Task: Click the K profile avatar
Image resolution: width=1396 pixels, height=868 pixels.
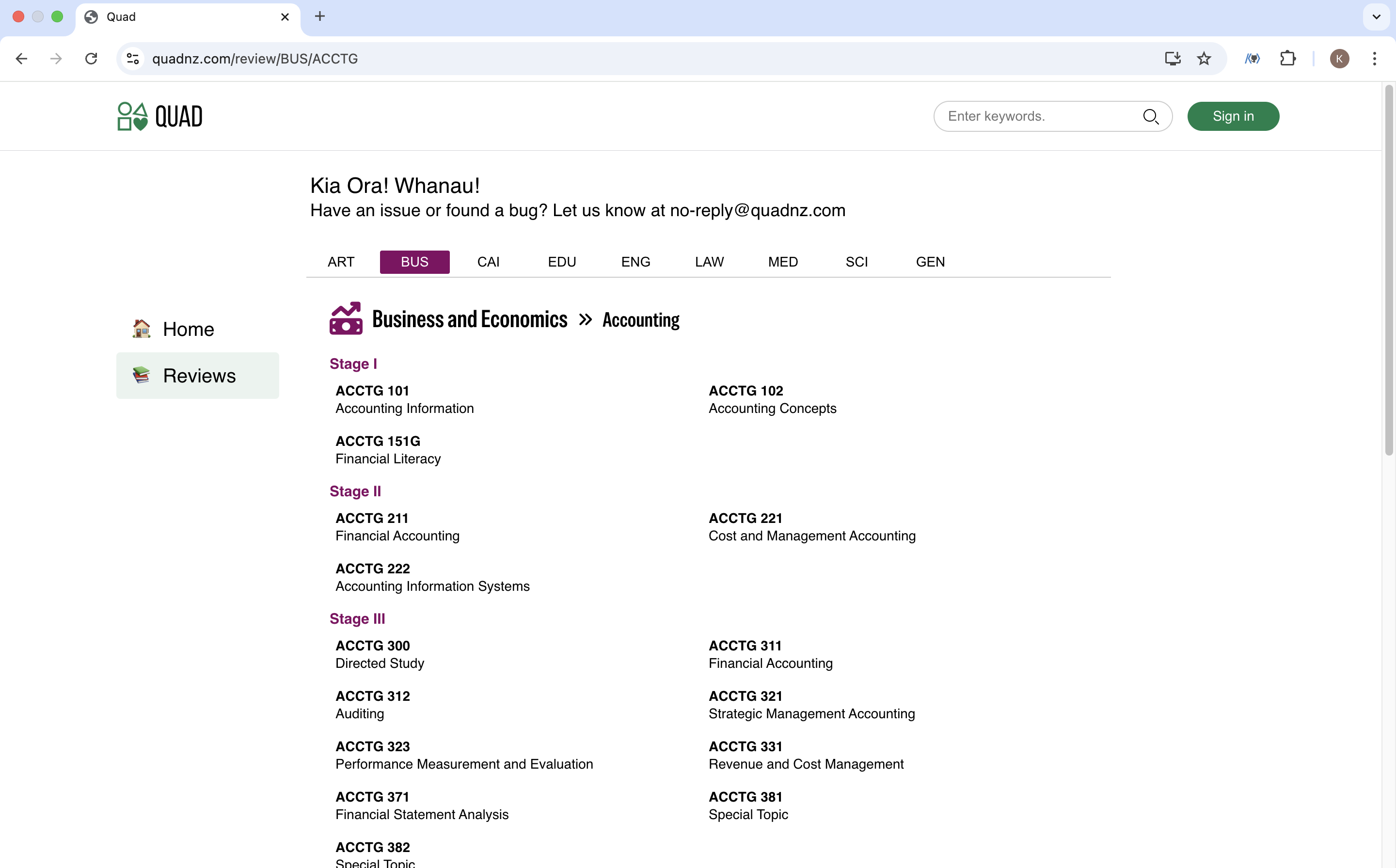Action: (x=1340, y=59)
